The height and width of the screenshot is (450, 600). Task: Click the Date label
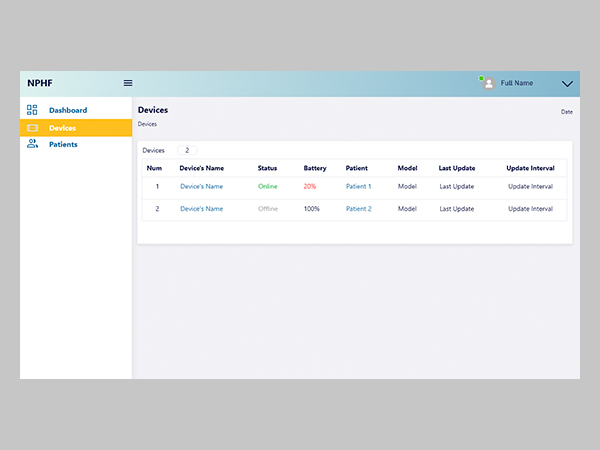567,112
